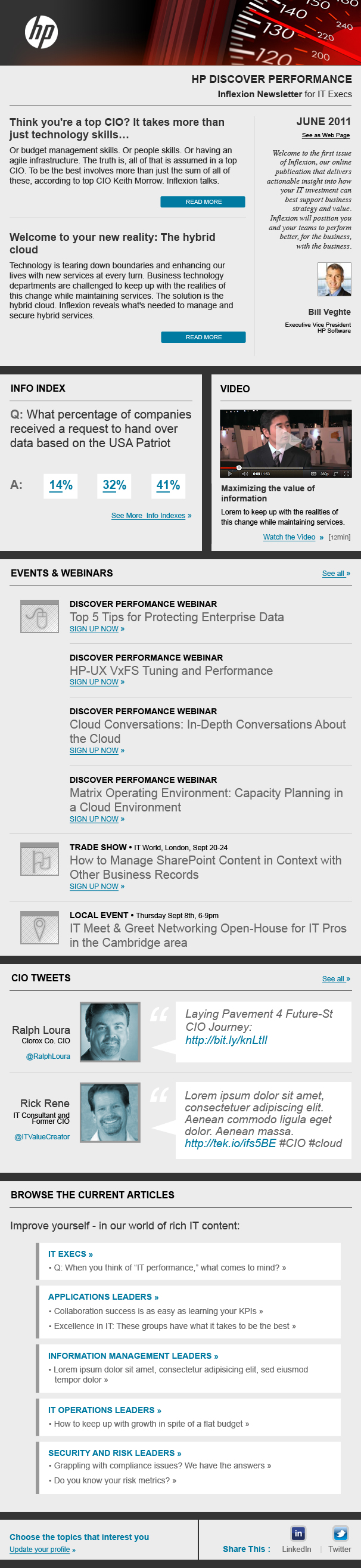The height and width of the screenshot is (1568, 361).
Task: Click the webinar mouse icon thumbnail
Action: coord(39,616)
